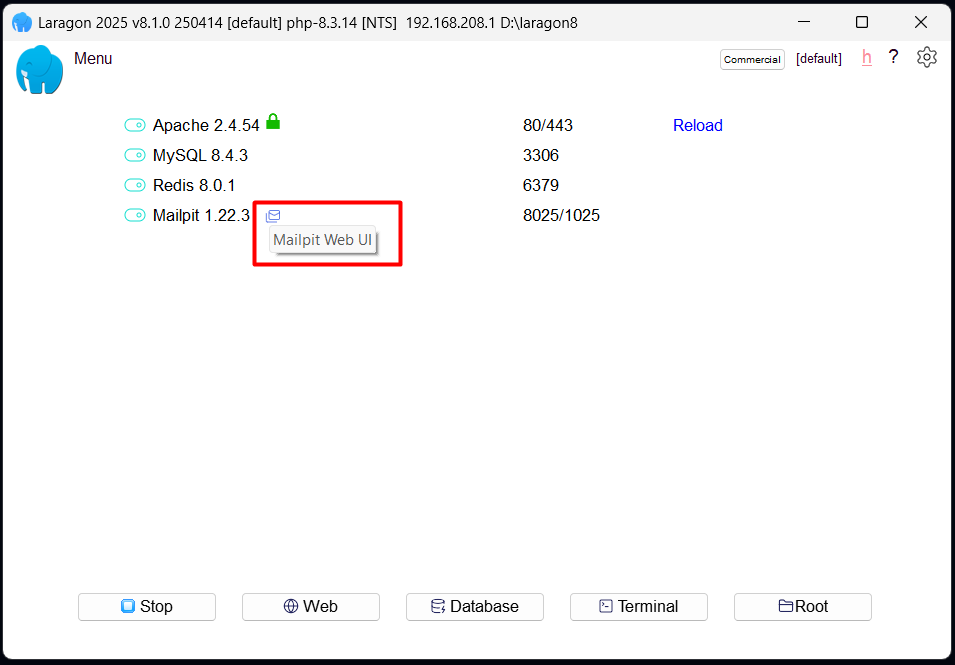
Task: Click the Laragon elephant logo
Action: tap(40, 70)
